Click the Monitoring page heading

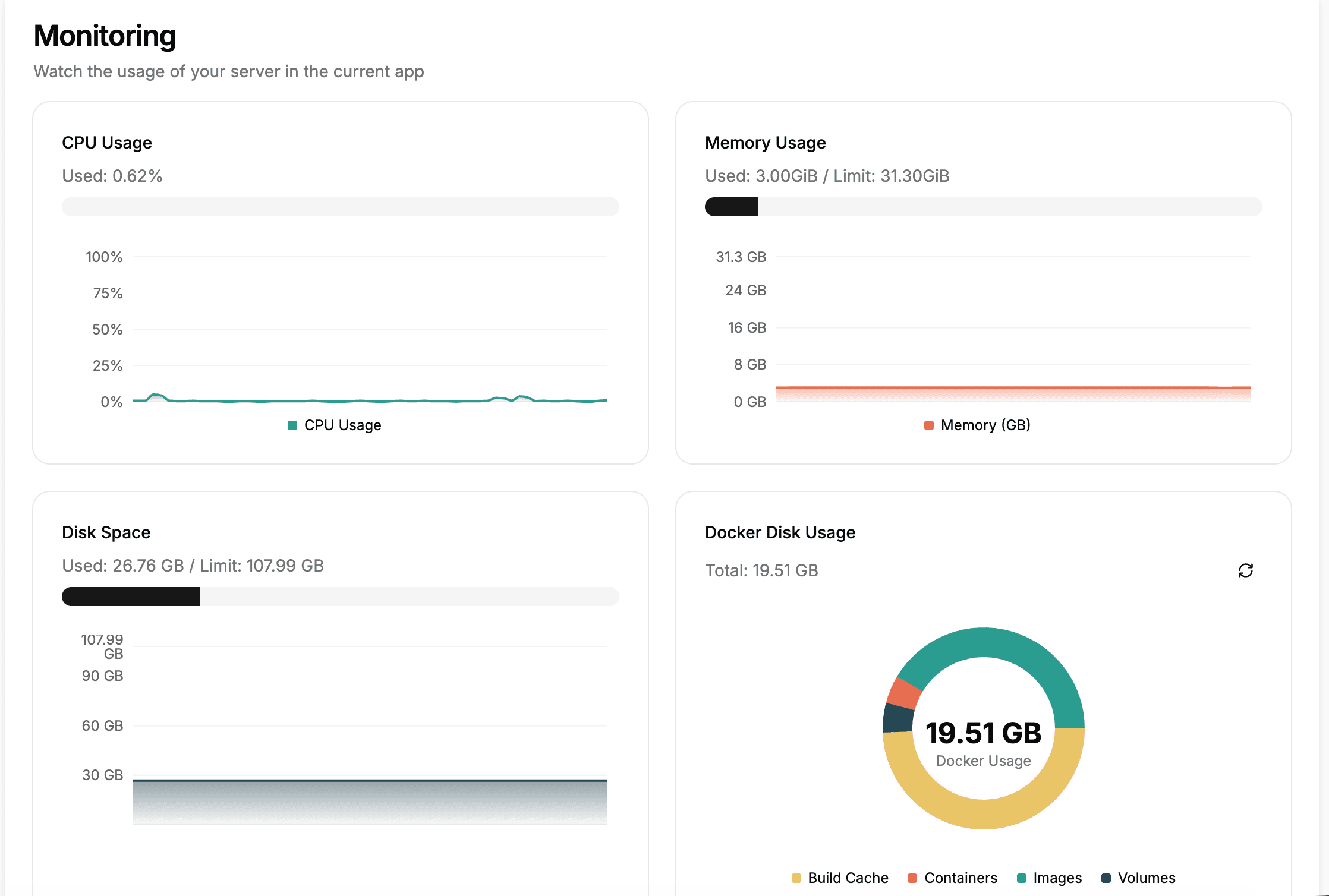105,36
